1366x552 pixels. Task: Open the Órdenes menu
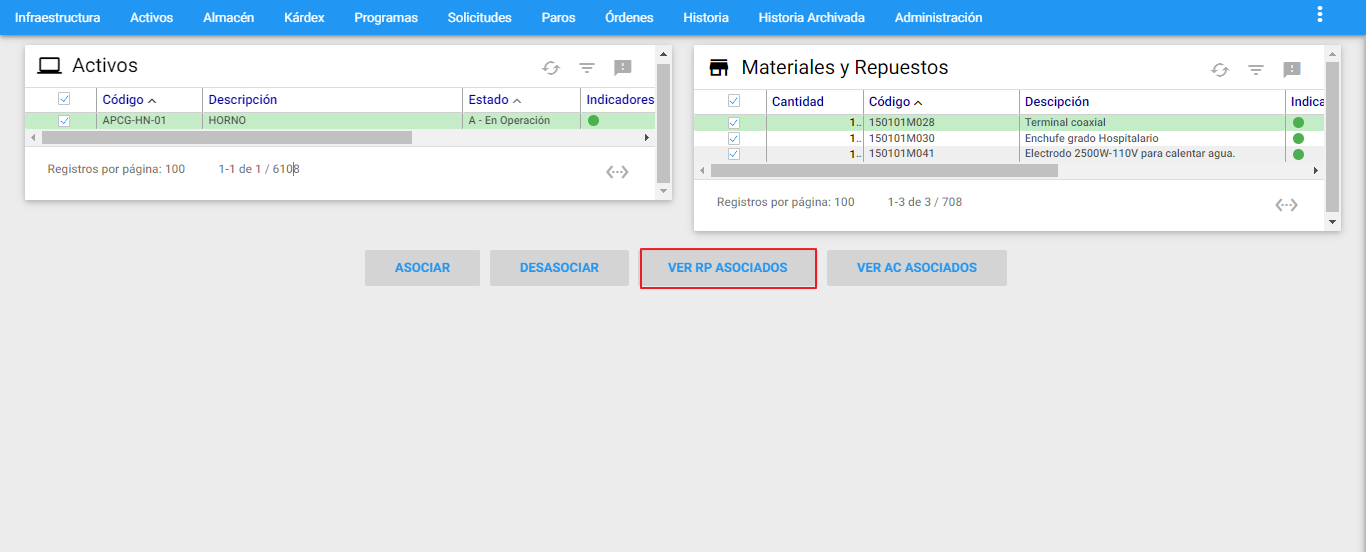629,18
